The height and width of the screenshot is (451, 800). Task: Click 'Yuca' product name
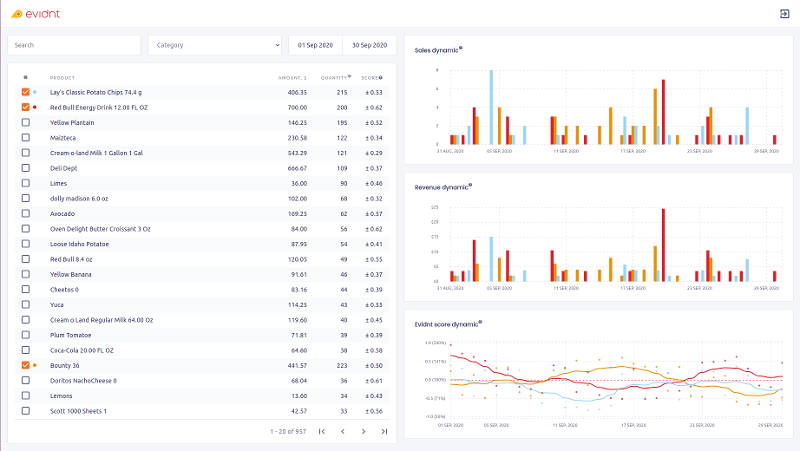57,305
